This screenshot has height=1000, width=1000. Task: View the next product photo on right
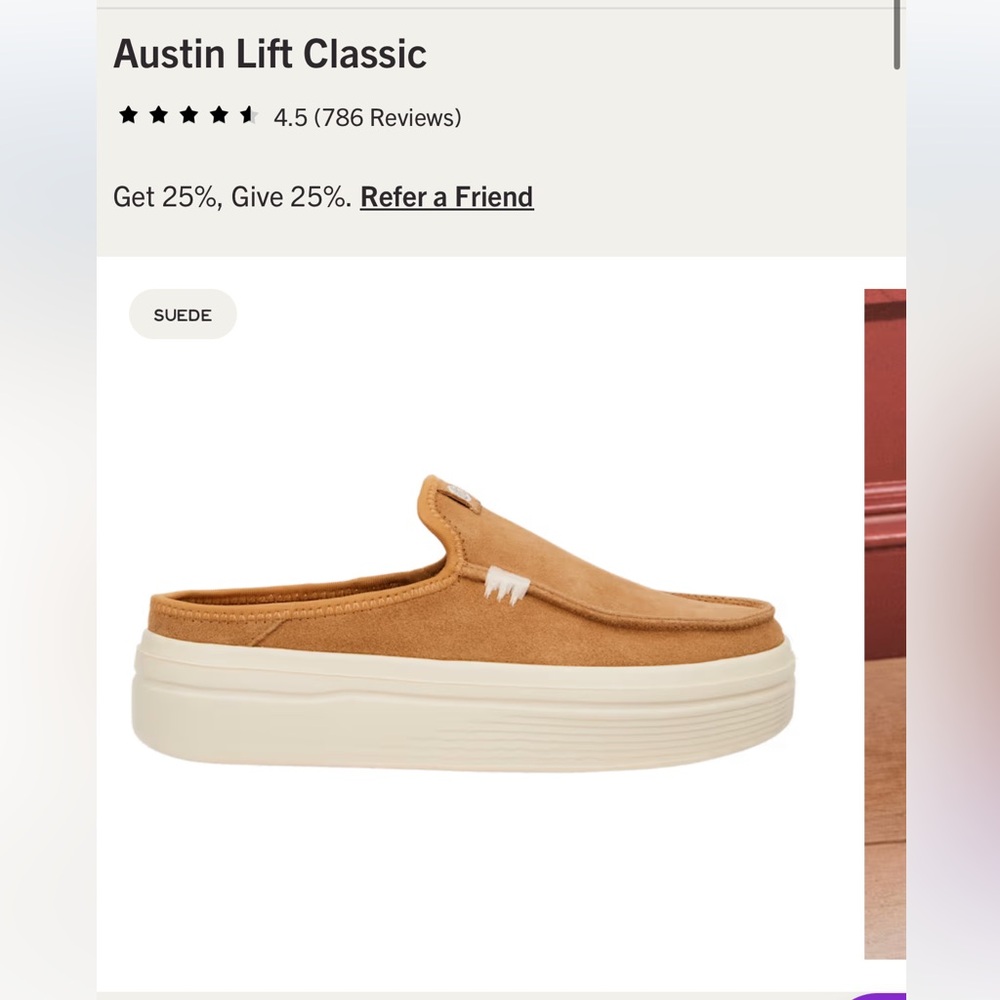[x=885, y=623]
